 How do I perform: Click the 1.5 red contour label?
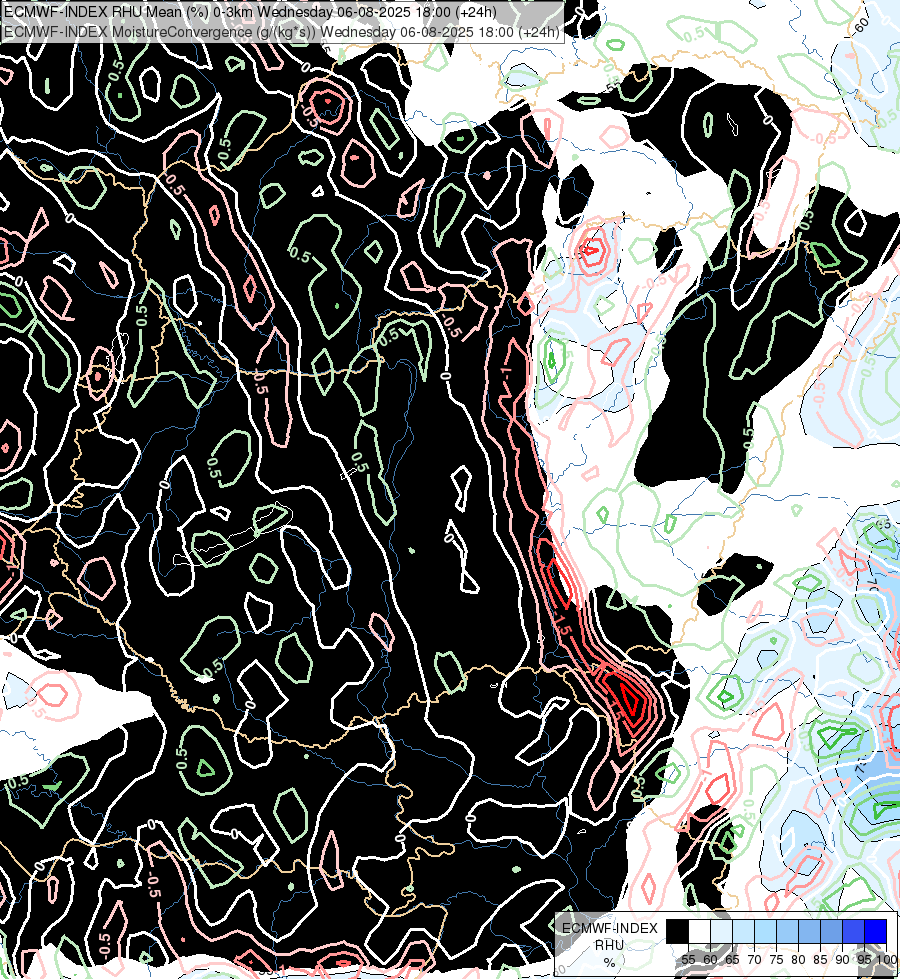tap(563, 625)
